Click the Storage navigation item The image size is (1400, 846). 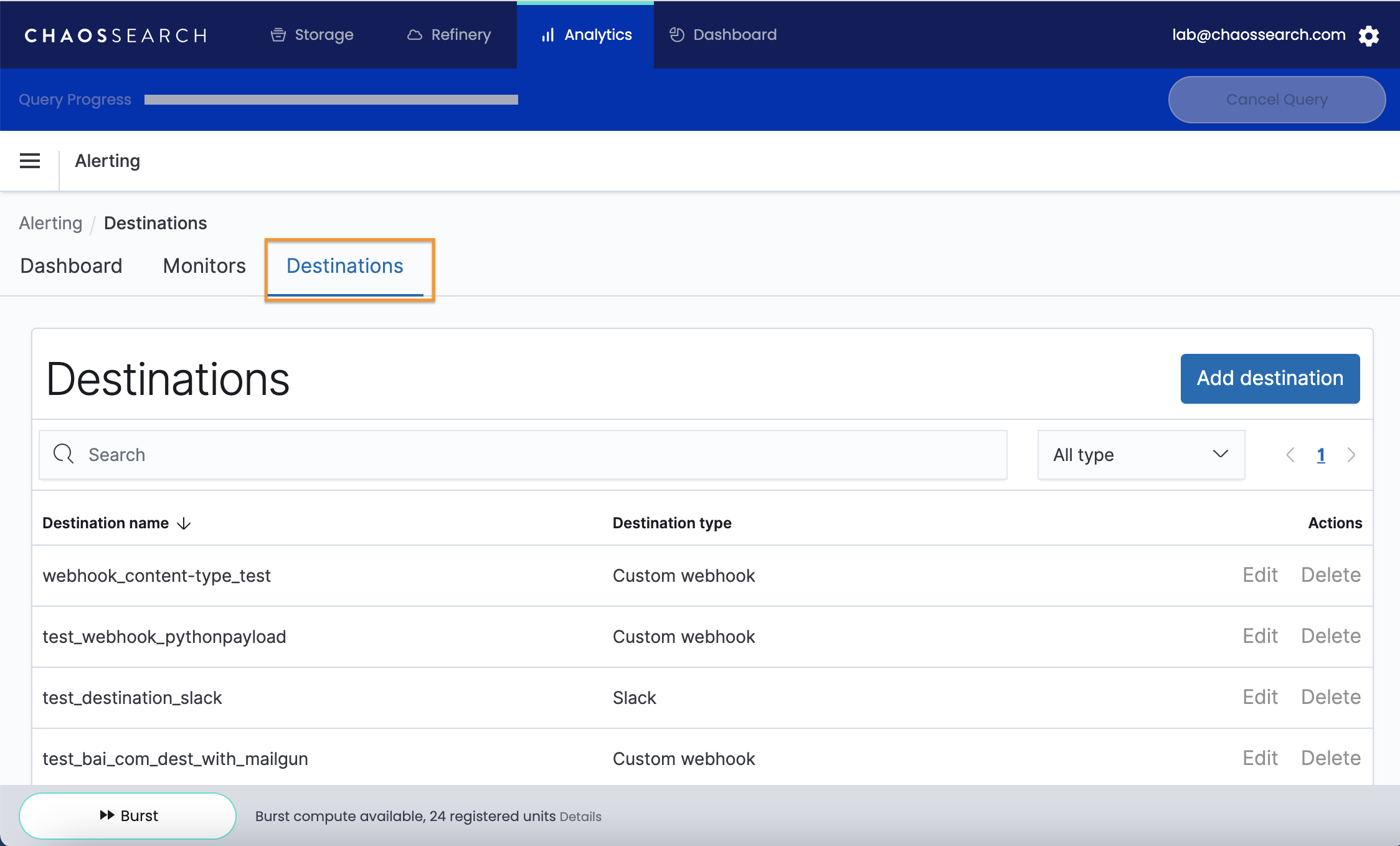point(312,35)
